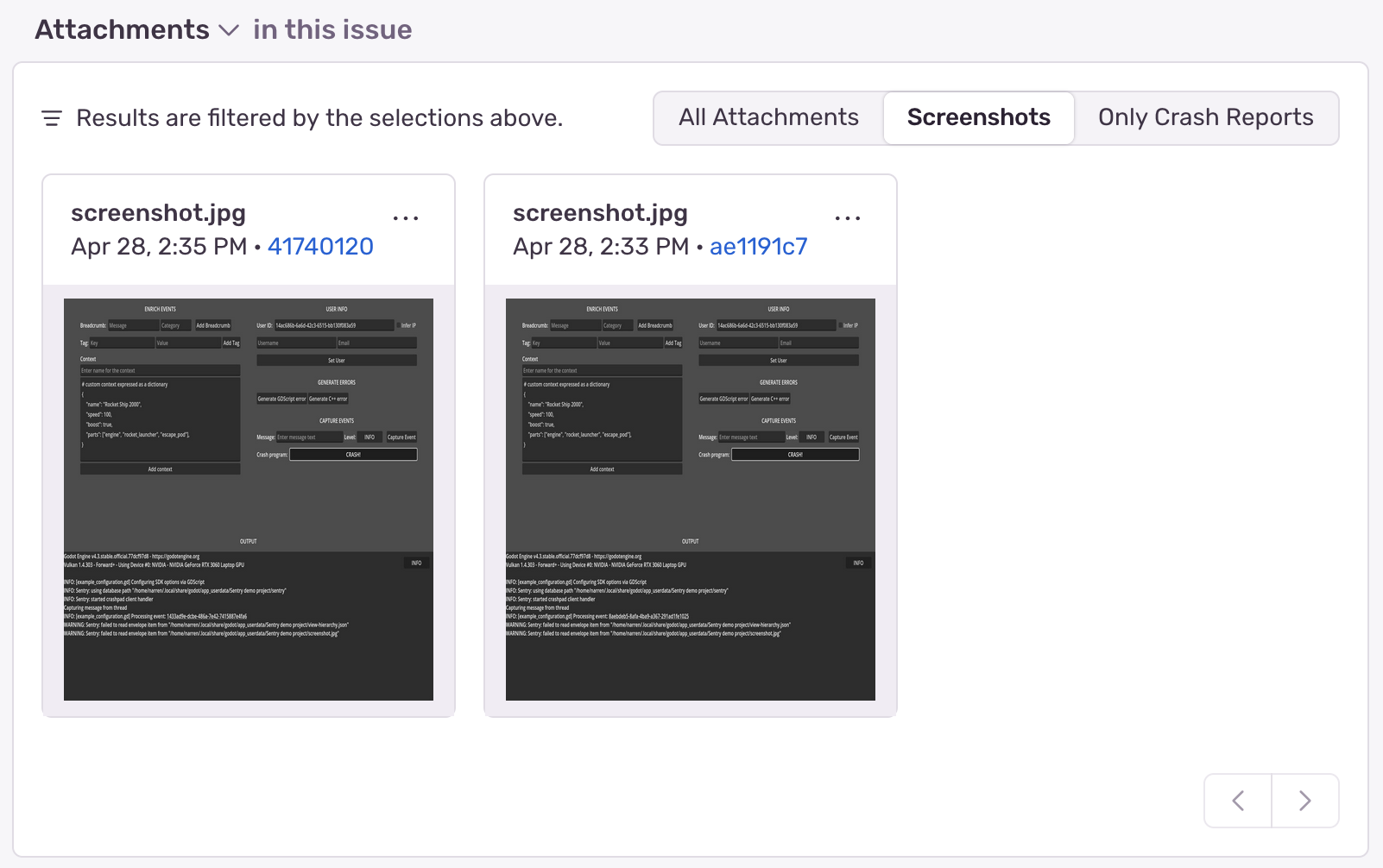Open the ellipsis menu on the 2:33 PM attachment

click(848, 217)
